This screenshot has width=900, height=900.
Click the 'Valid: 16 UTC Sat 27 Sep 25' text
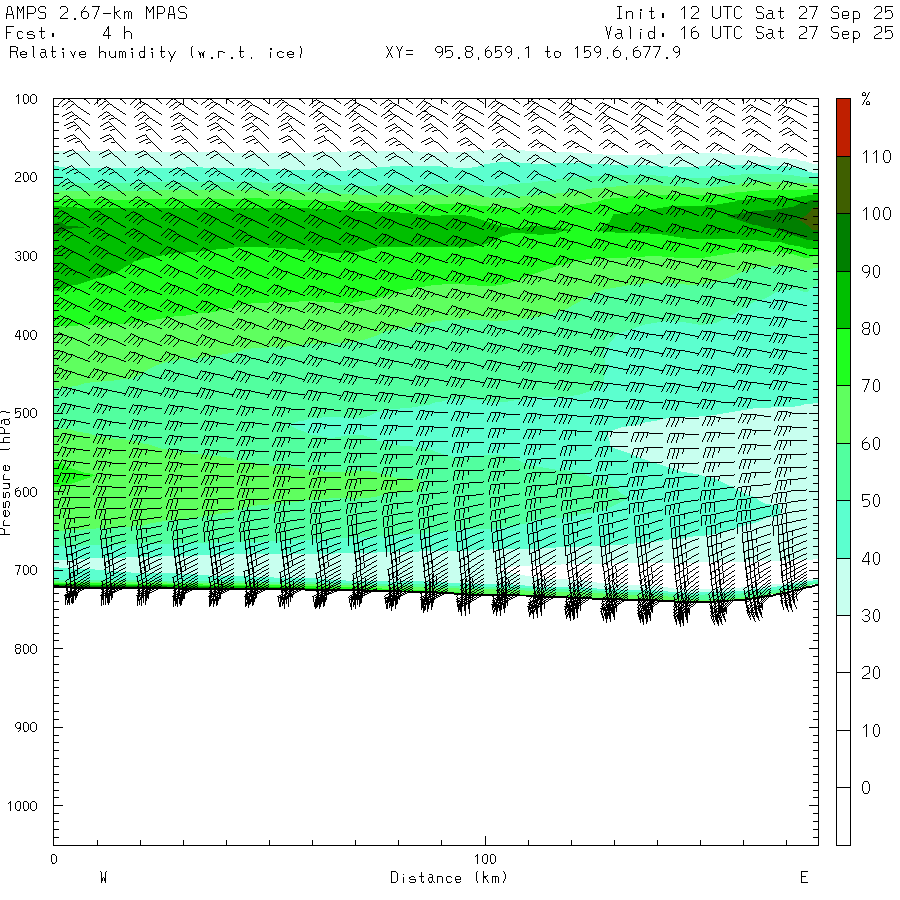[748, 33]
